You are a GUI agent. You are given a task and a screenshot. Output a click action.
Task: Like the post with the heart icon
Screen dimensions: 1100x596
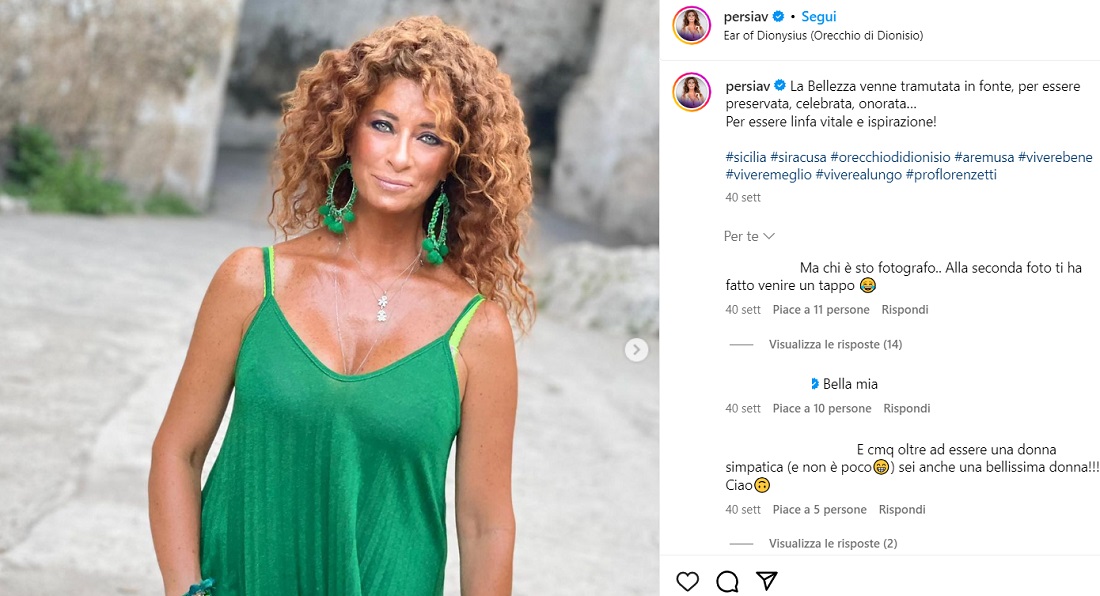(687, 581)
